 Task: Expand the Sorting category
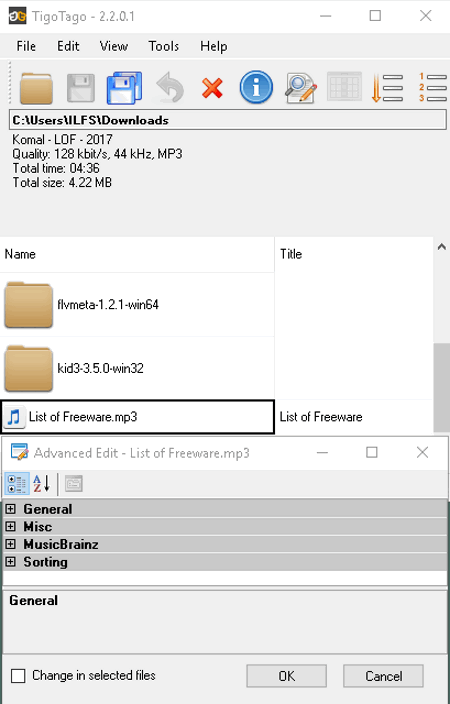point(10,562)
